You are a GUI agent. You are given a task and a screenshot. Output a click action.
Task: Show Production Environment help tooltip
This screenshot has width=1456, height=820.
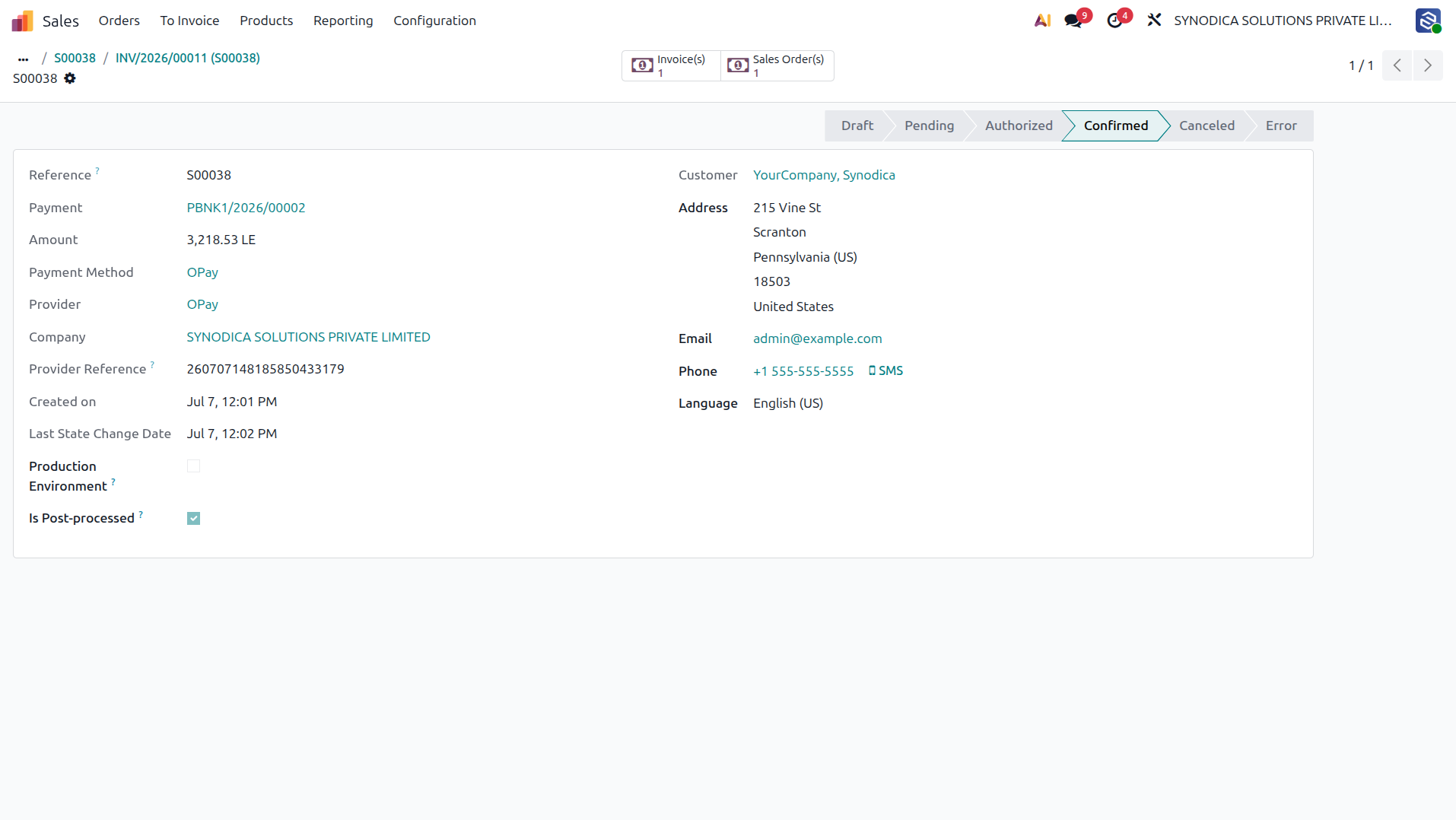(x=113, y=482)
